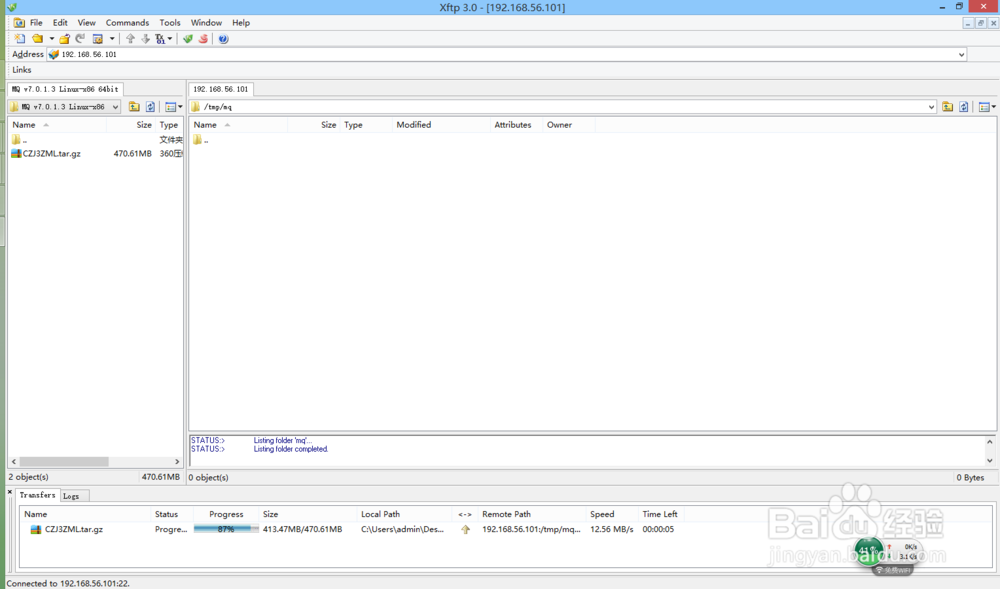Image resolution: width=1000 pixels, height=589 pixels.
Task: Select the 192.168.56.101 remote tab
Action: (221, 89)
